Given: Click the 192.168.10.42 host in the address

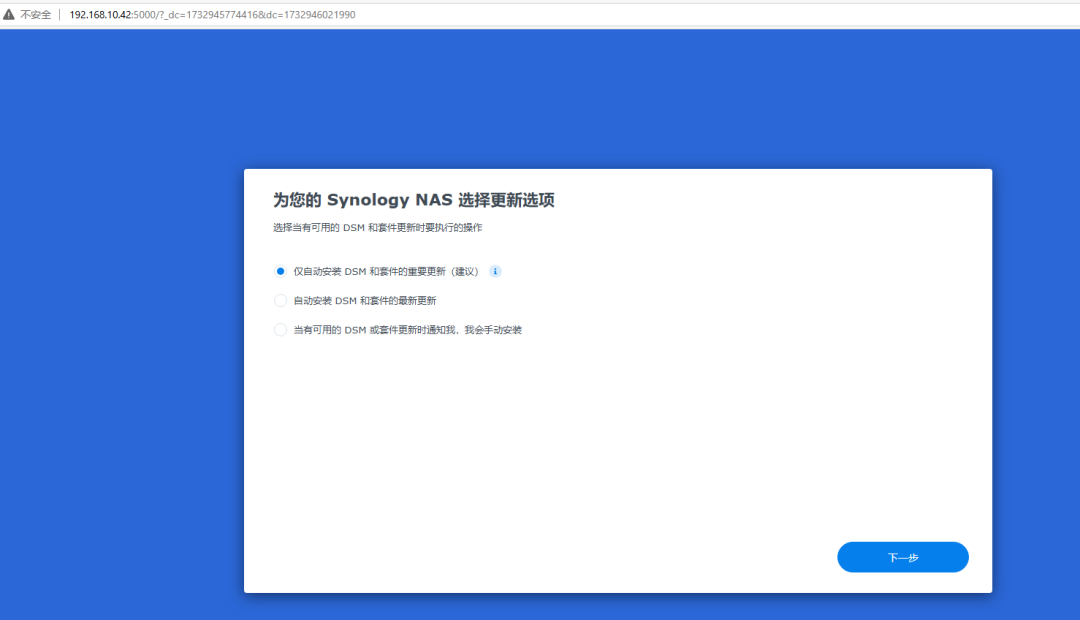Looking at the screenshot, I should 100,15.
